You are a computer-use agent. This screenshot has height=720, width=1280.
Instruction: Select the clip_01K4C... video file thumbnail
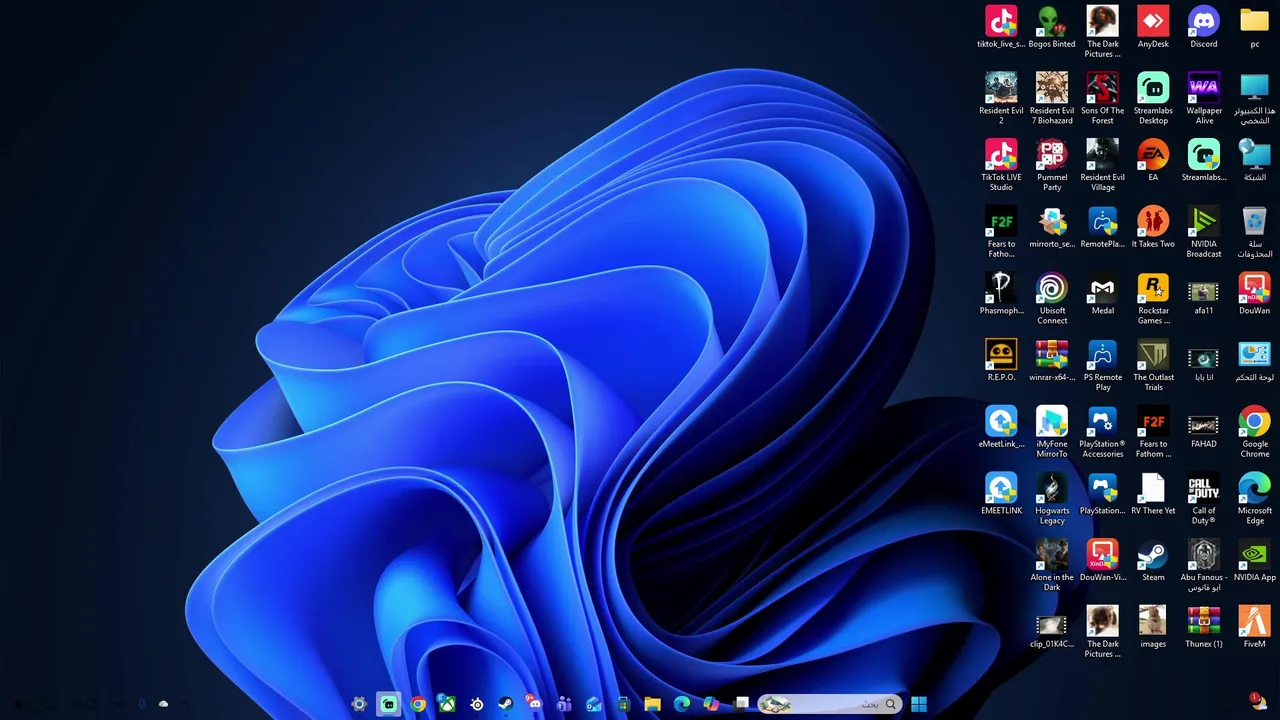(x=1052, y=628)
